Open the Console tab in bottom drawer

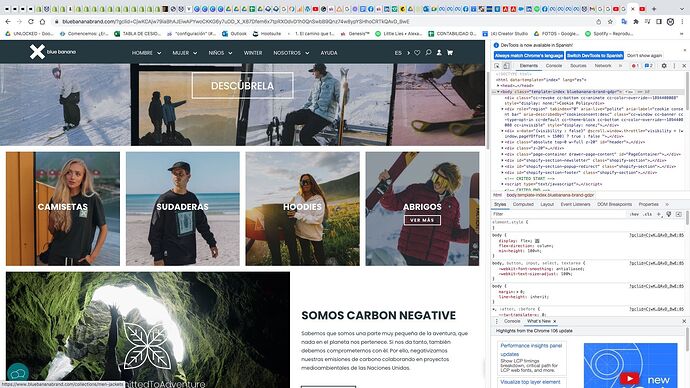[512, 322]
